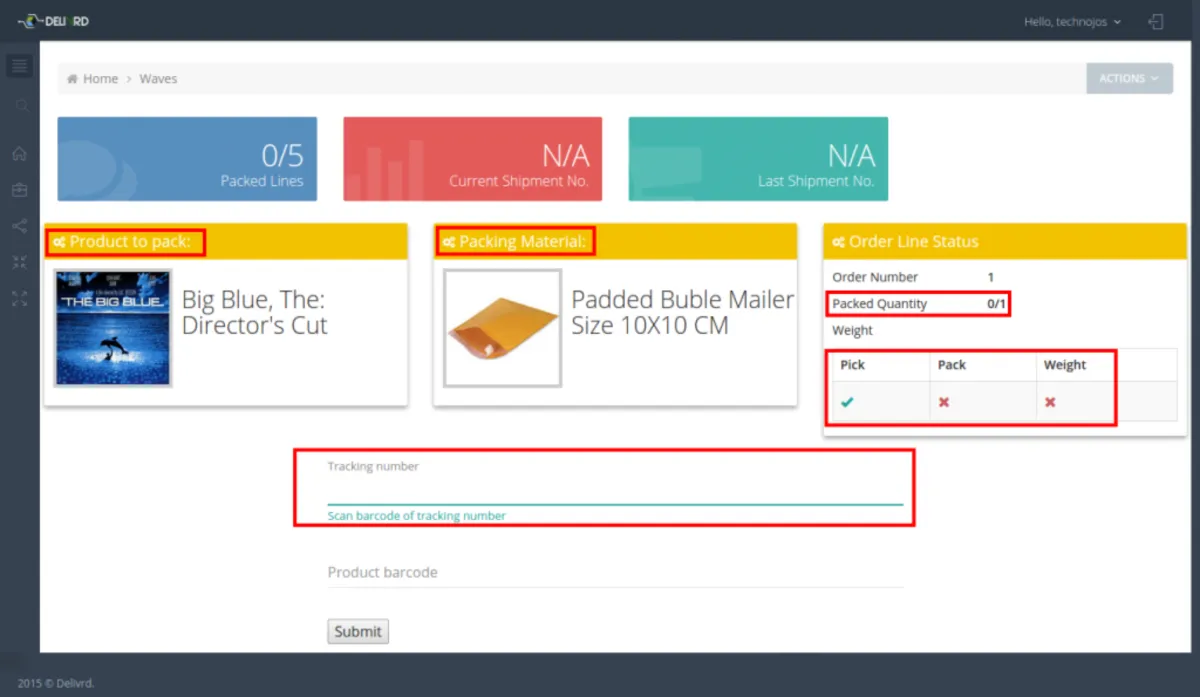Click the Submit button
The height and width of the screenshot is (697, 1200).
pos(358,631)
